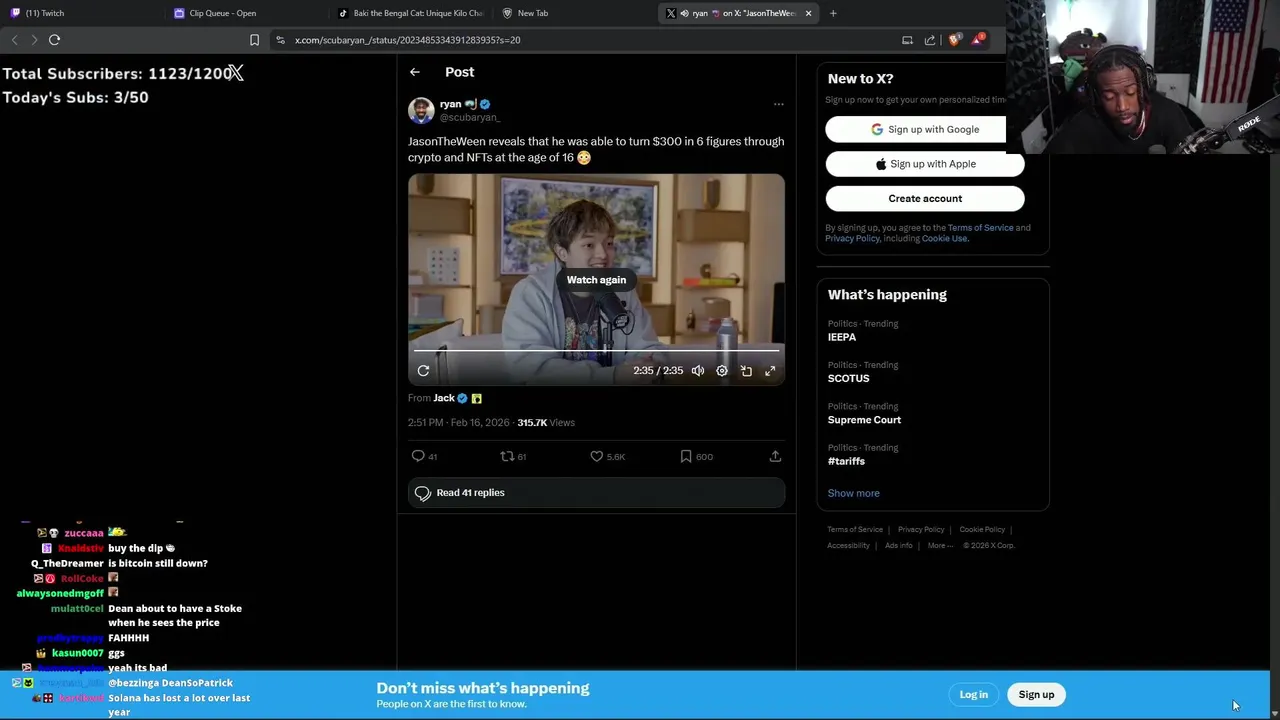Expand trends with Show more
Image resolution: width=1280 pixels, height=720 pixels.
point(853,493)
